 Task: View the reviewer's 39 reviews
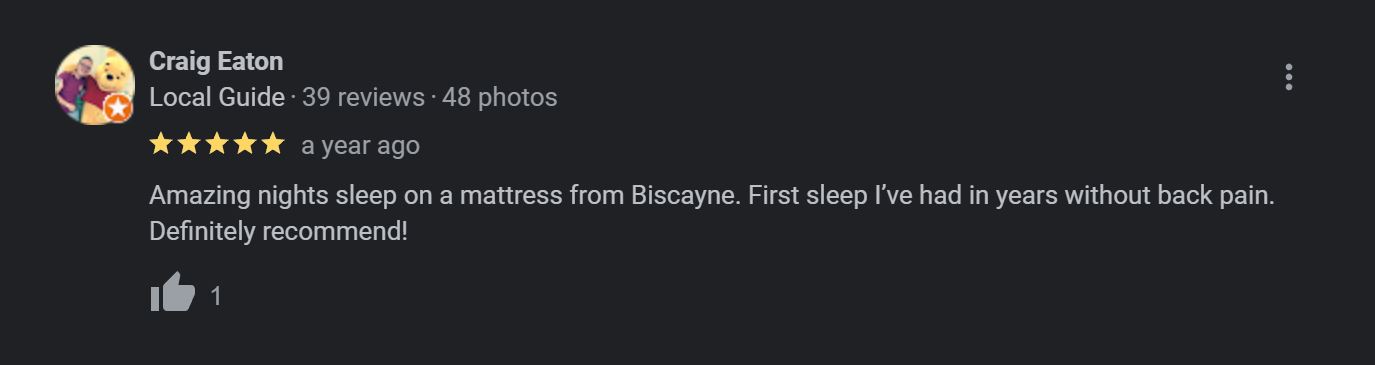pos(363,97)
